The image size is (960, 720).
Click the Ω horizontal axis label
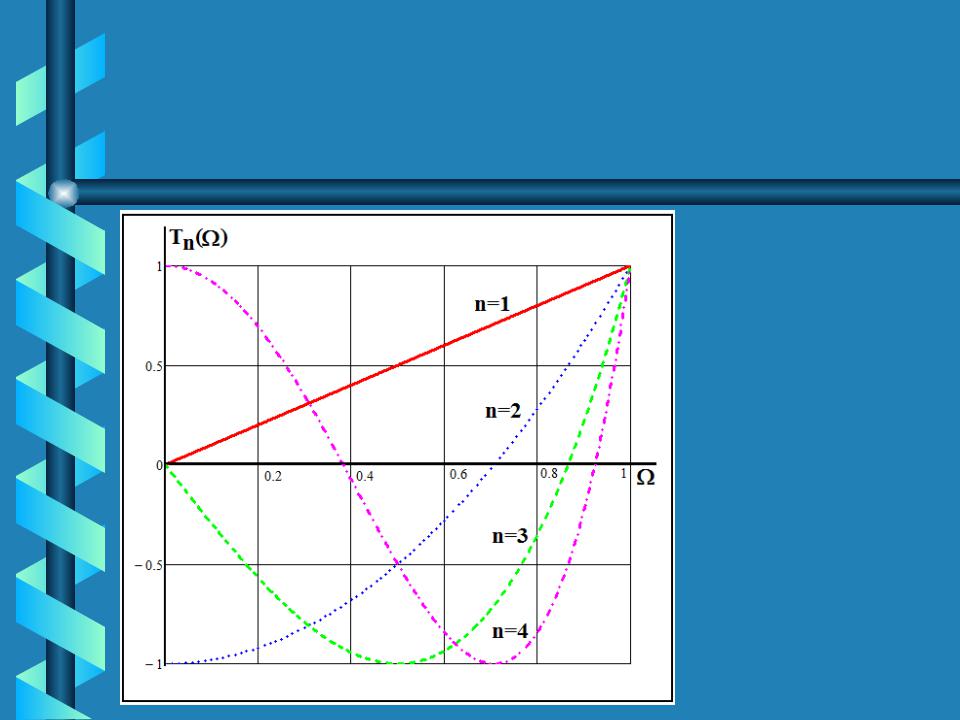coord(645,477)
